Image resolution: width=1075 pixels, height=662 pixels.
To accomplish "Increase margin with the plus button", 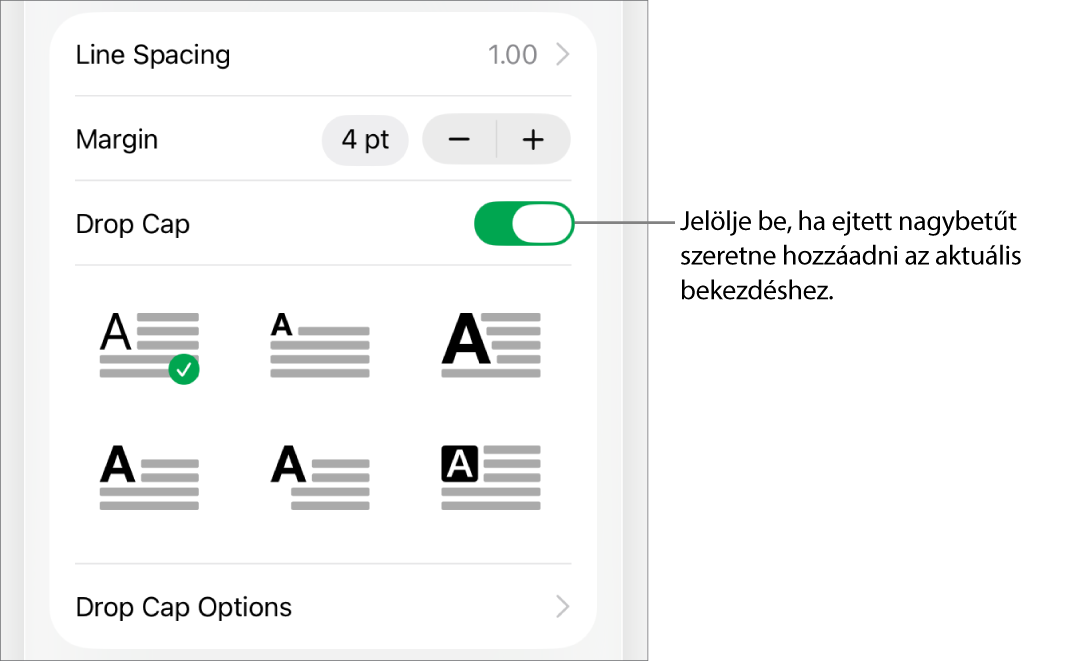I will click(x=533, y=139).
